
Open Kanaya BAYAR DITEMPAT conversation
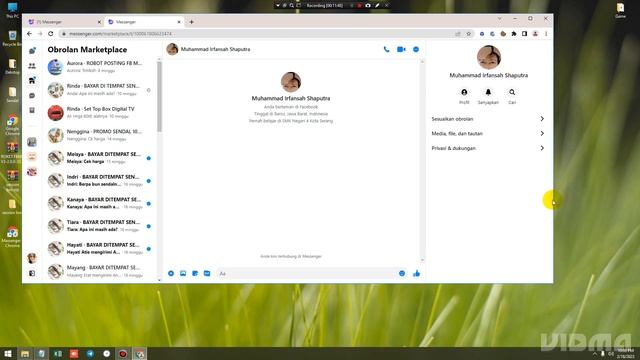pyautogui.click(x=99, y=203)
